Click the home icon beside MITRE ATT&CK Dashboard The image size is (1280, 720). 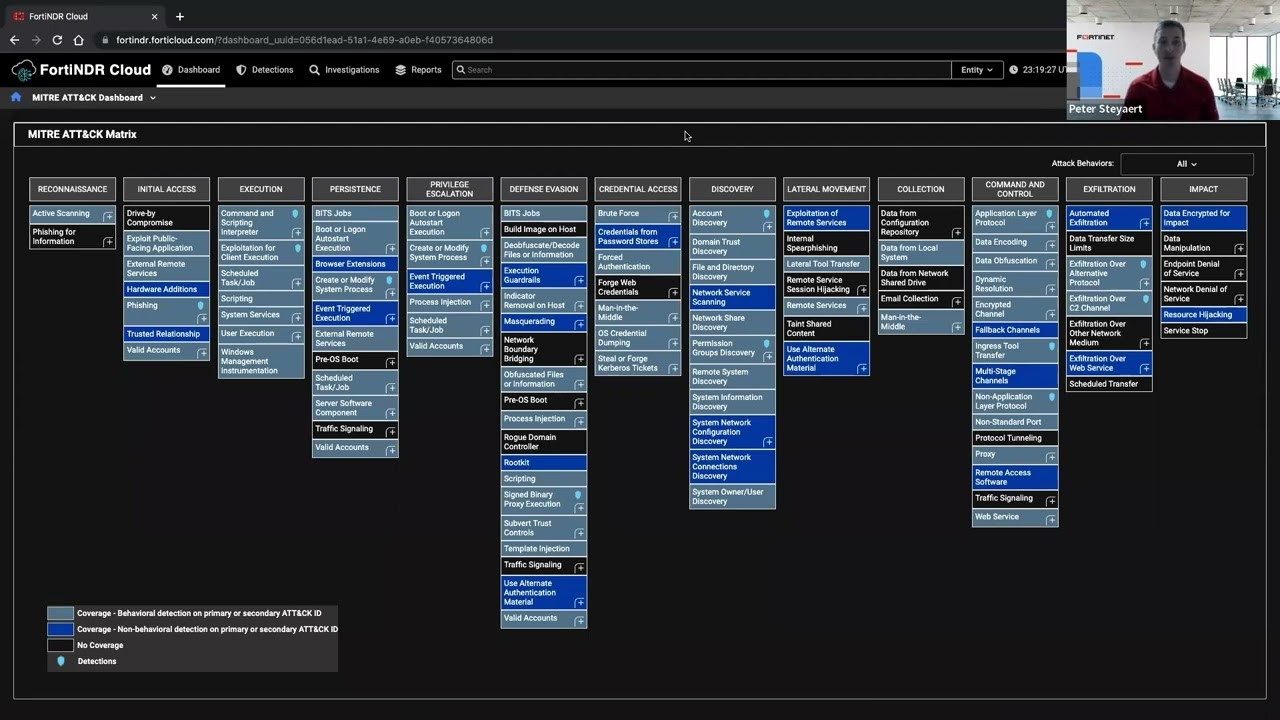point(16,97)
